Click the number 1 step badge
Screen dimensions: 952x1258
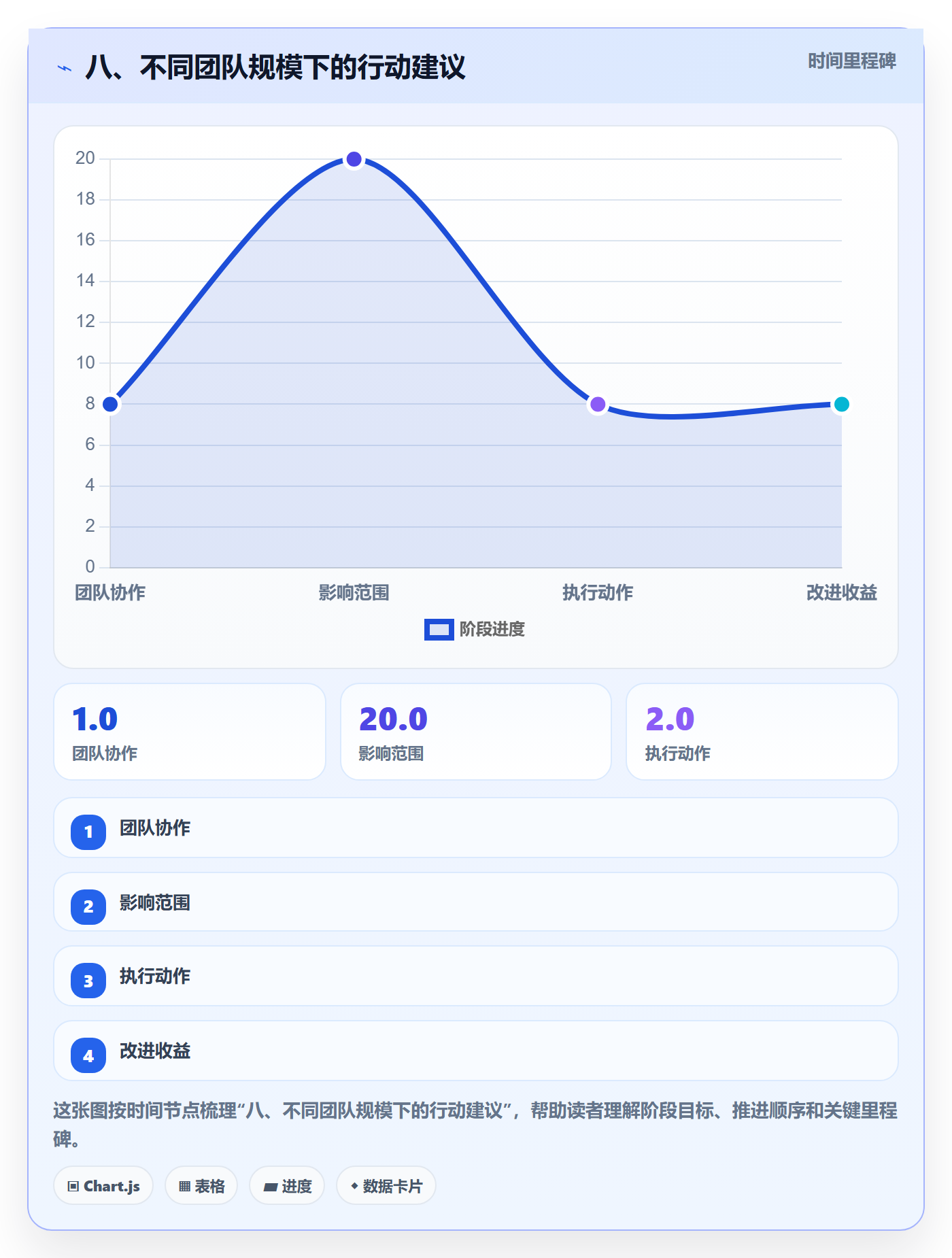click(x=88, y=832)
